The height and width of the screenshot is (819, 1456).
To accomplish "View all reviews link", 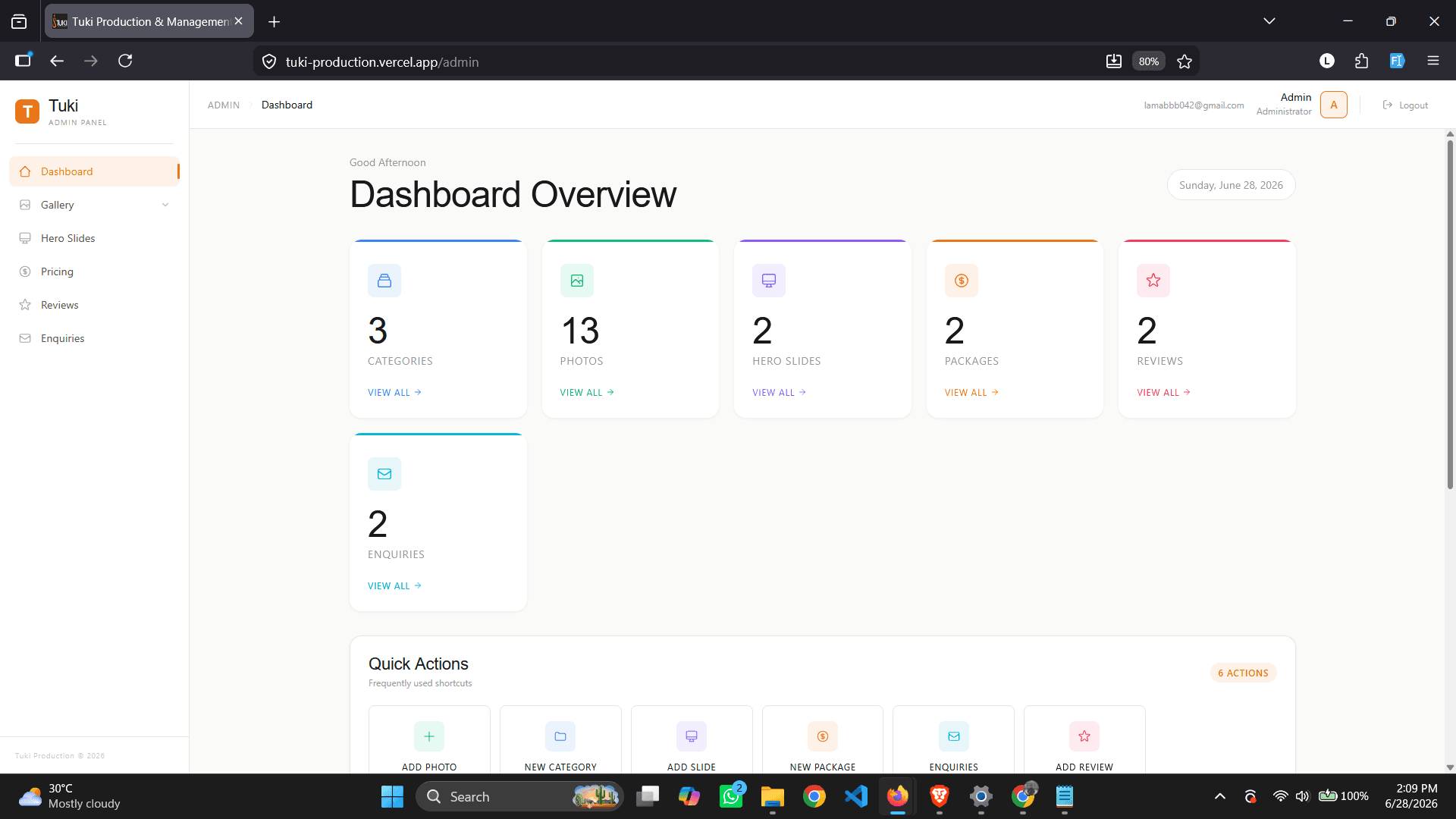I will point(1163,392).
